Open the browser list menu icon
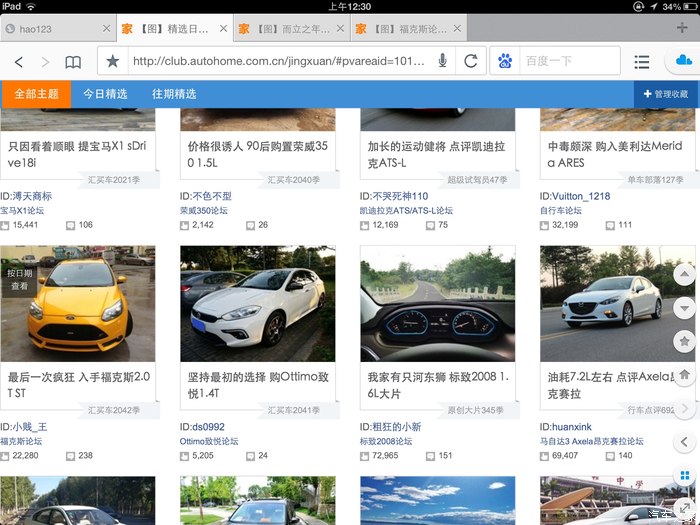Screen dimensions: 700x525 641,62
